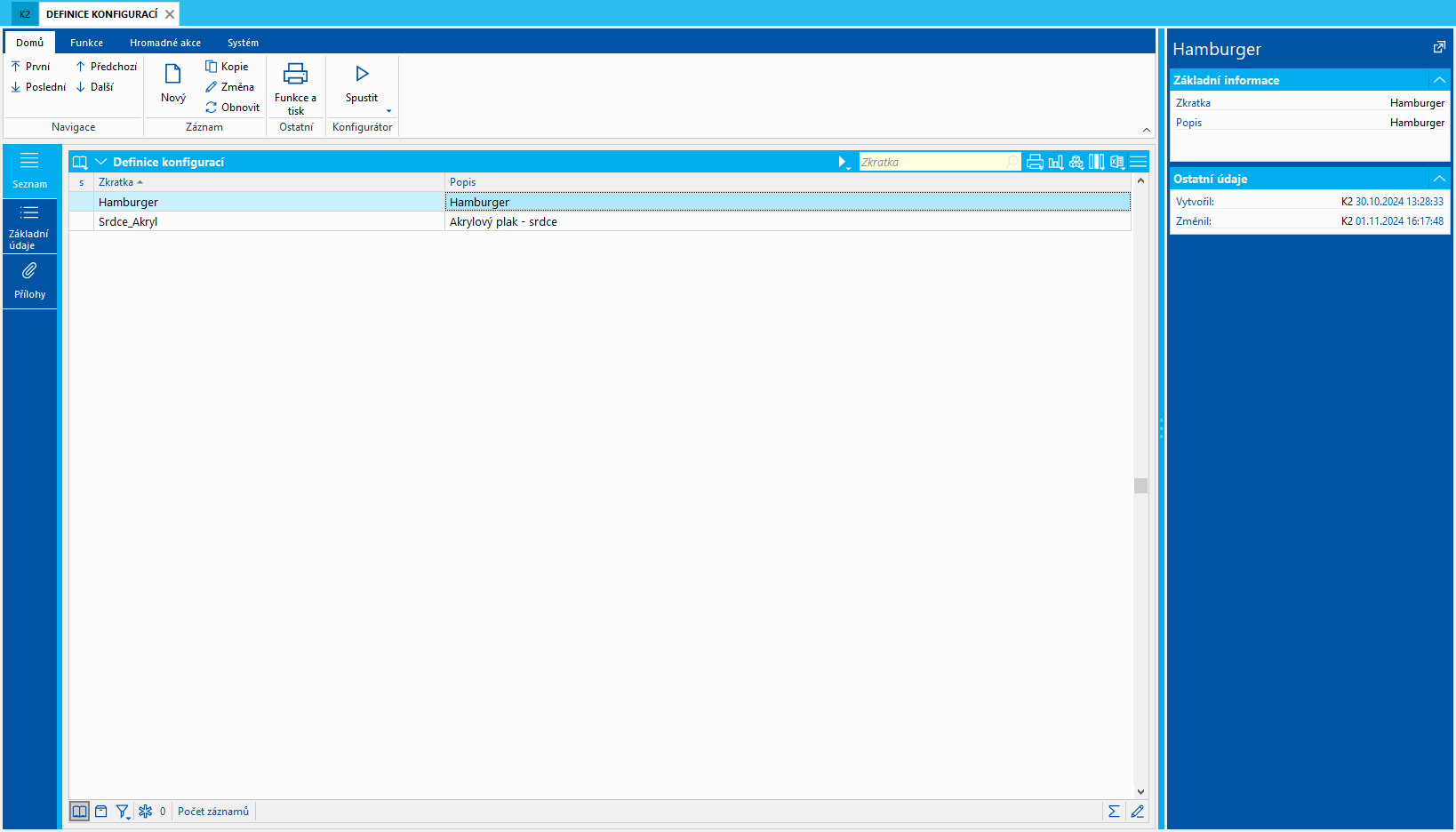The image size is (1456, 832).
Task: Click the splitter handle beside preview panel
Action: click(x=1161, y=429)
